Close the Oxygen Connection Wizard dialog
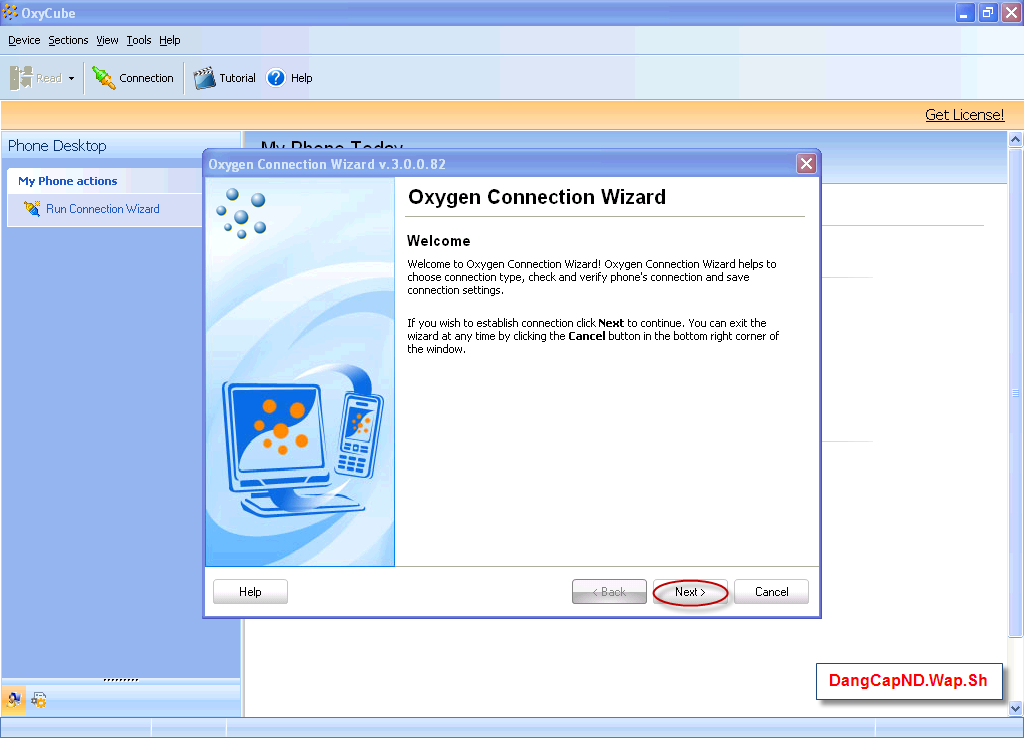Viewport: 1024px width, 738px height. click(807, 164)
